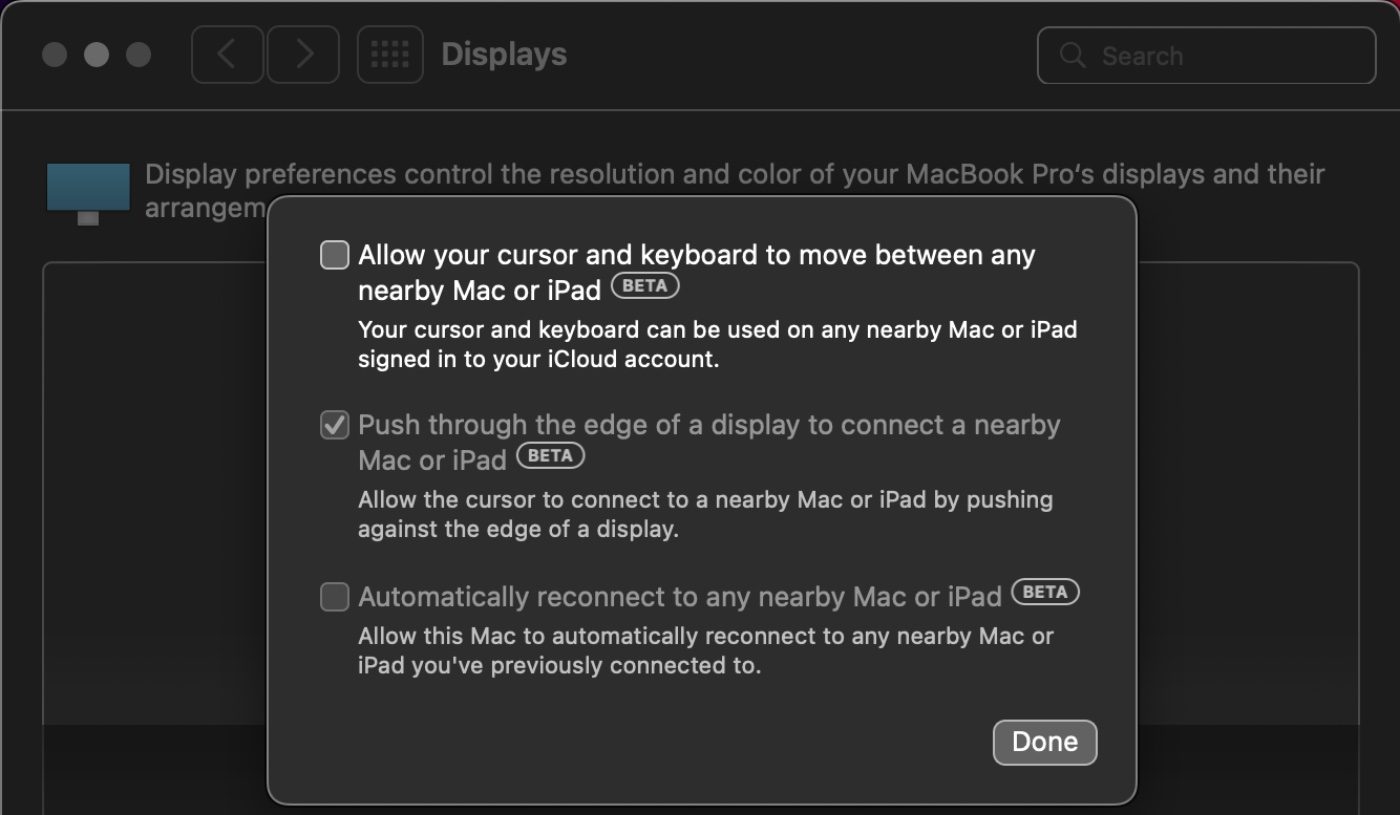This screenshot has width=1400, height=815.
Task: Click the BETA badge beside Automatically reconnect
Action: click(1045, 592)
